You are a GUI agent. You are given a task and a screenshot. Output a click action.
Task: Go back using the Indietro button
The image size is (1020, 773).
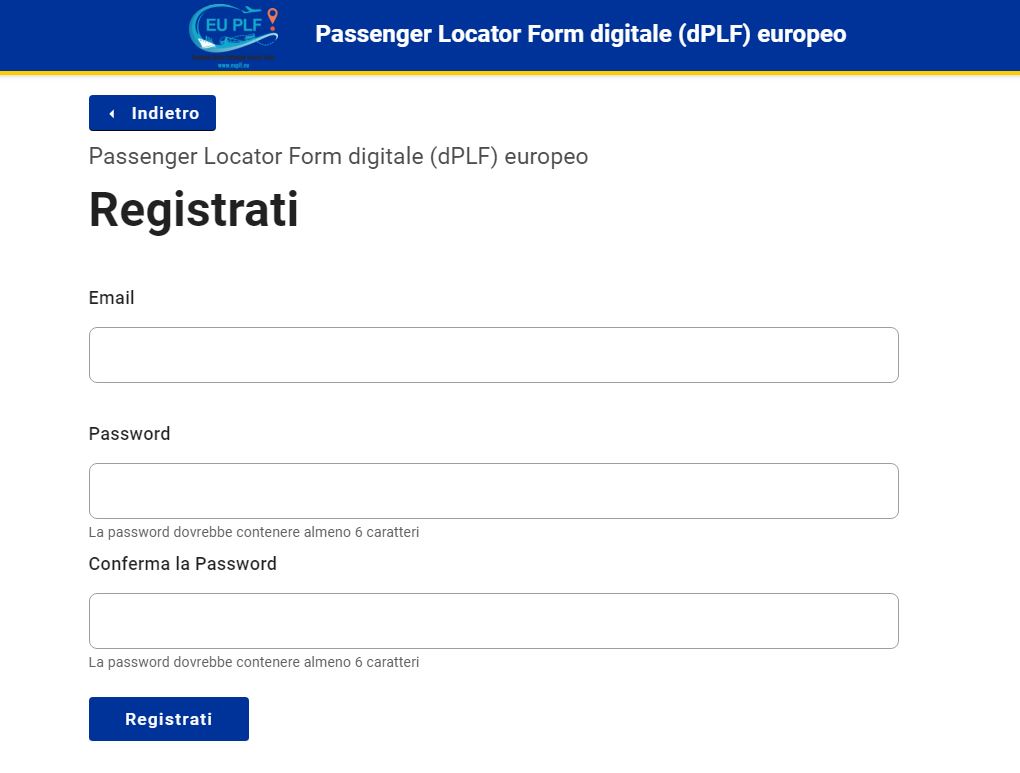point(152,113)
